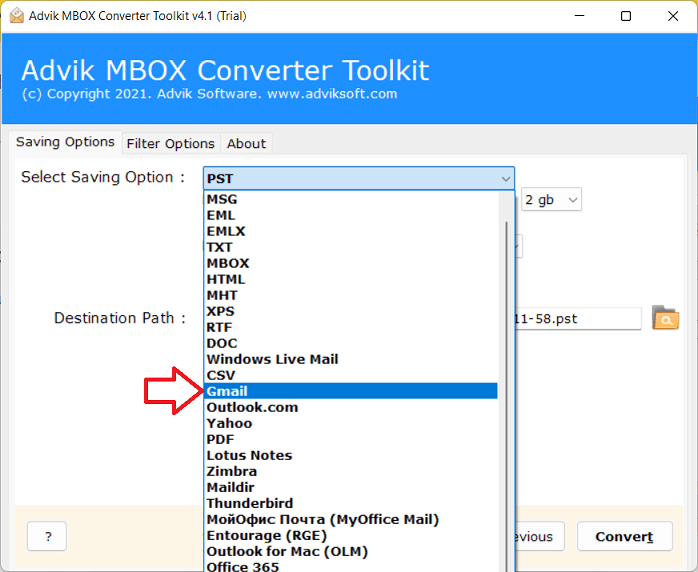Choose Yahoo from the list

351,423
